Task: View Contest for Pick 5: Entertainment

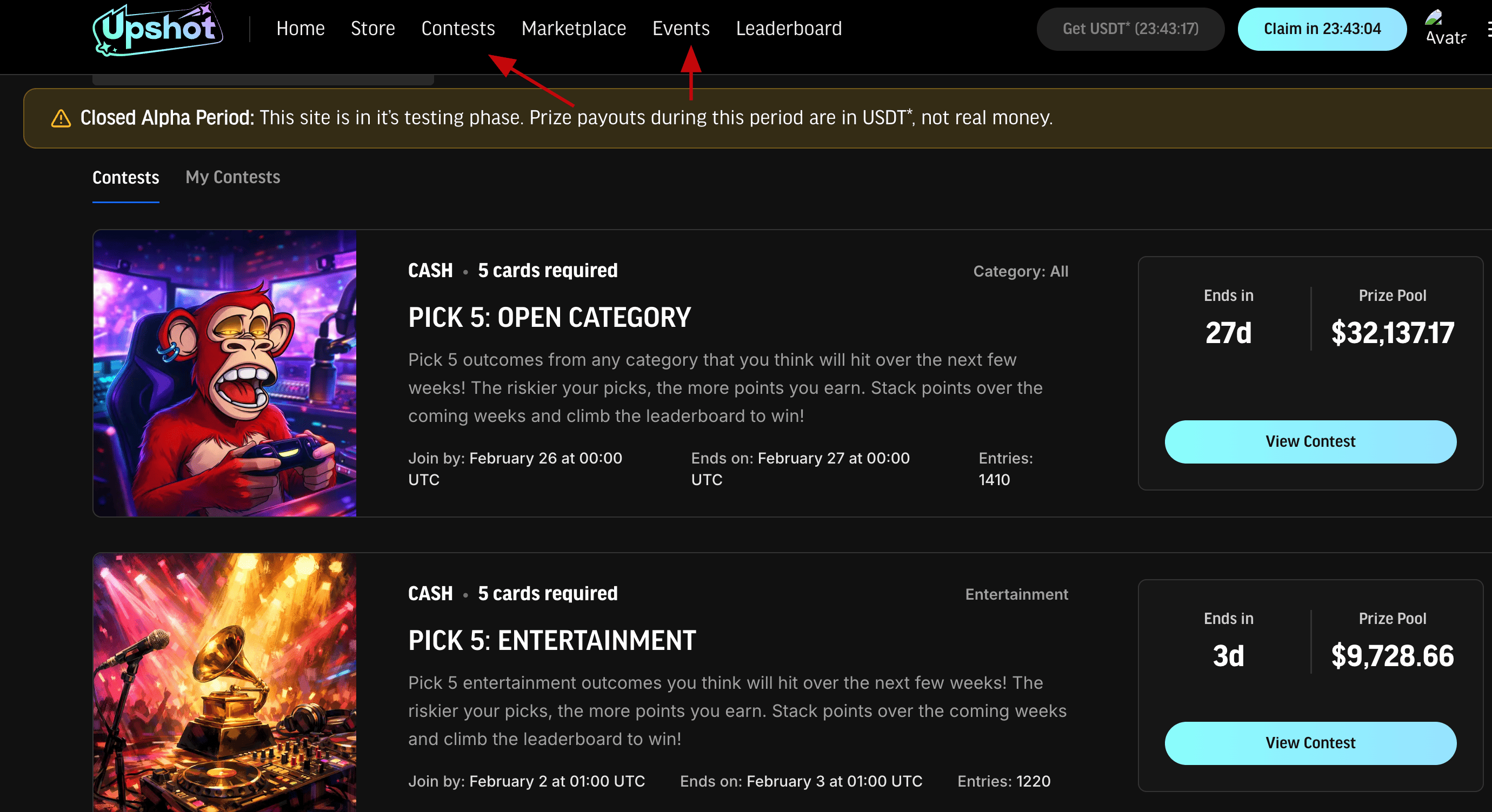Action: [1309, 743]
